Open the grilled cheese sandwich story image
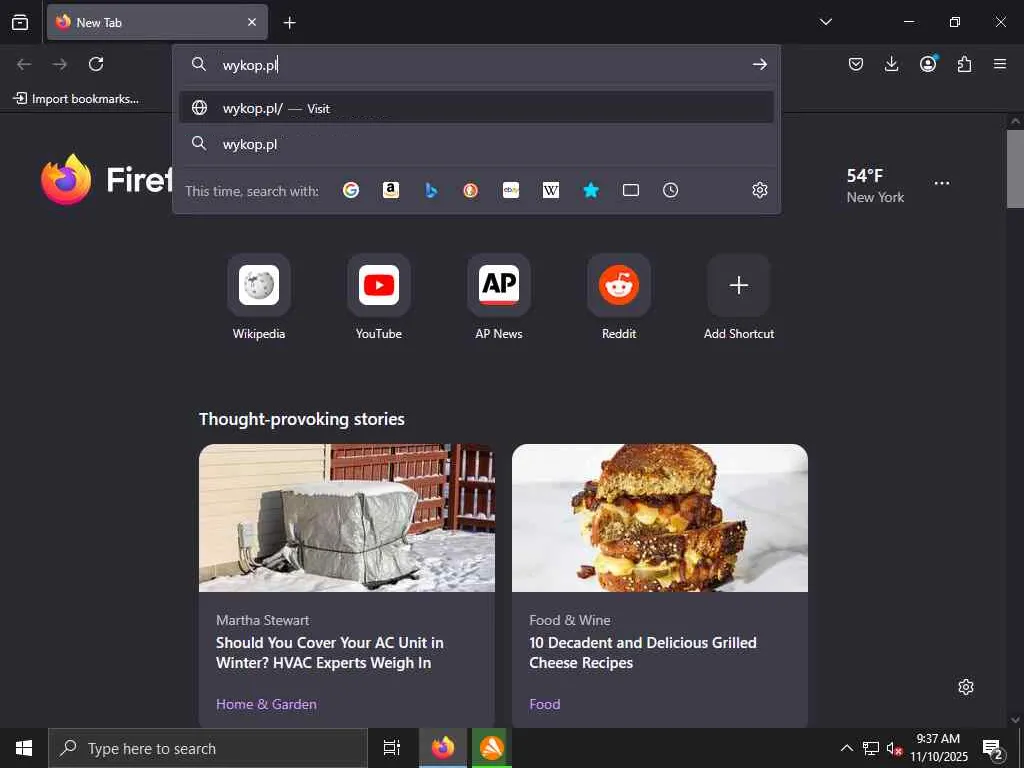This screenshot has height=768, width=1024. tap(660, 518)
